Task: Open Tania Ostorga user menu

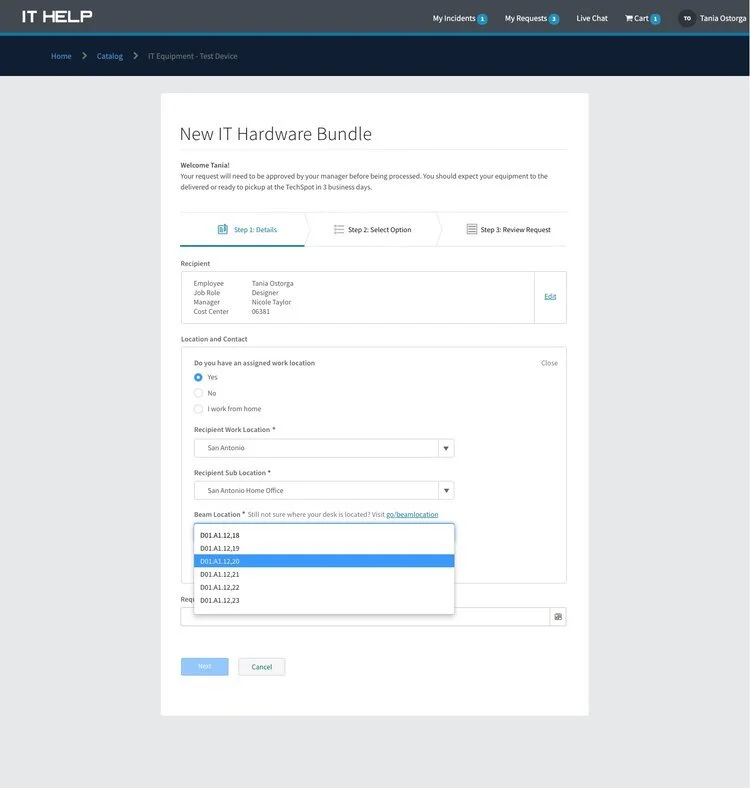Action: pos(723,19)
